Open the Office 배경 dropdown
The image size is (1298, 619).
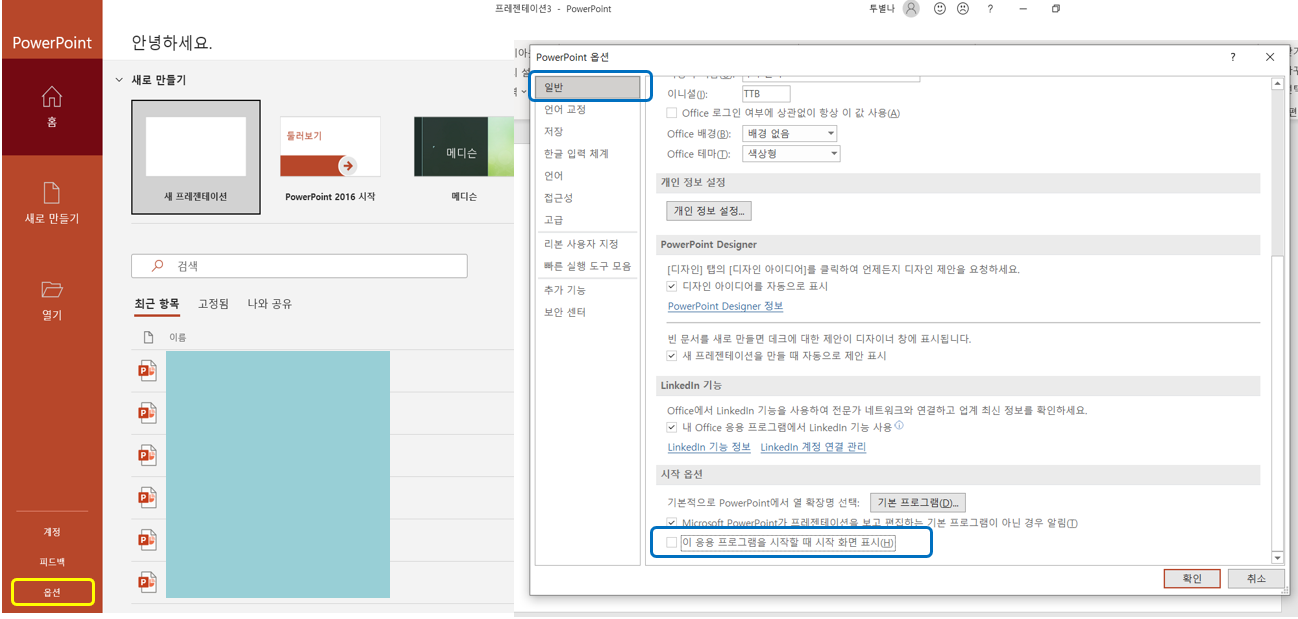coord(790,133)
